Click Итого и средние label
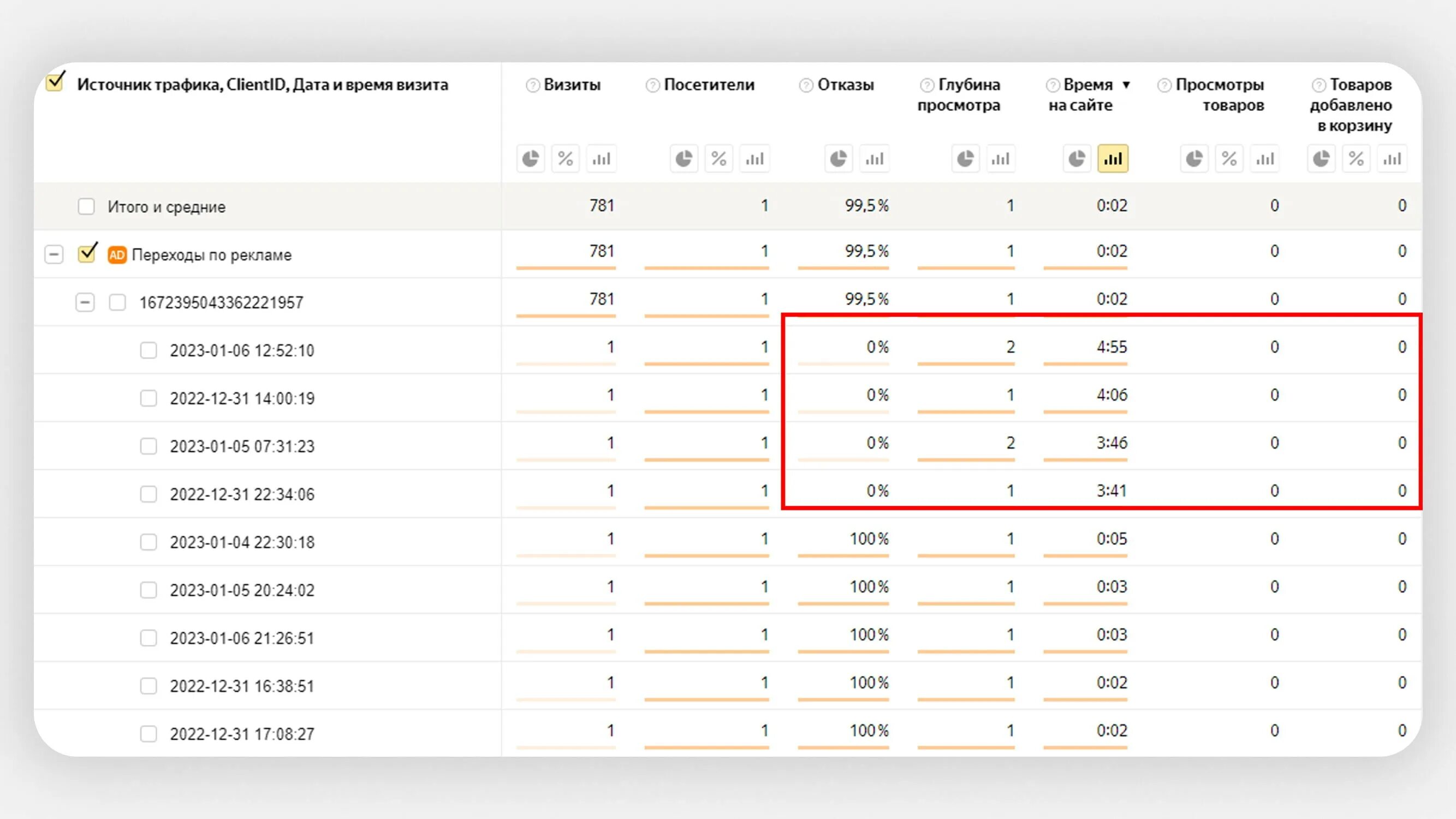 [x=166, y=207]
